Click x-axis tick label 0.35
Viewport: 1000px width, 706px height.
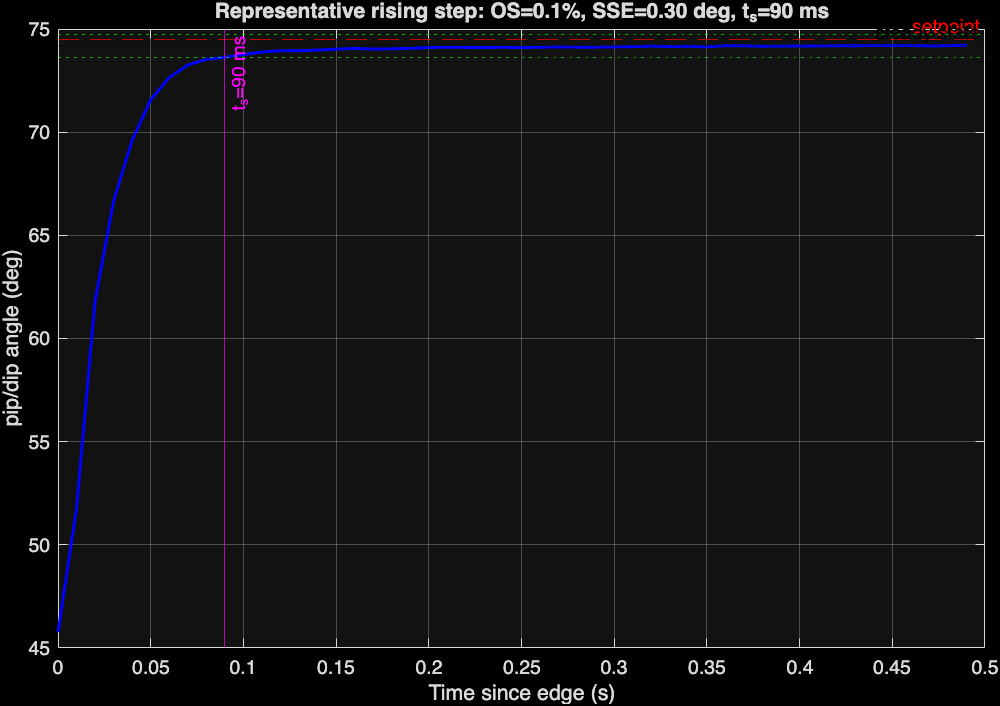tap(707, 668)
